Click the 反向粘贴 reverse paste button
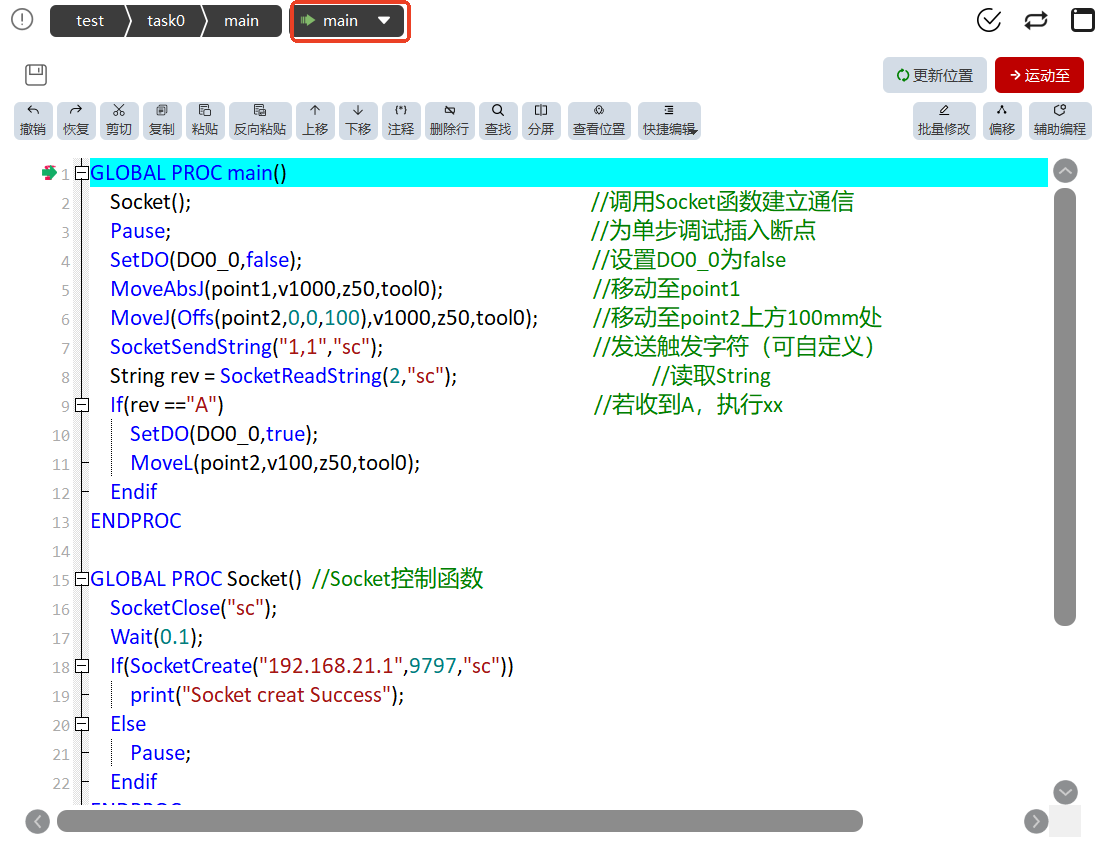1108x859 pixels. coord(260,120)
